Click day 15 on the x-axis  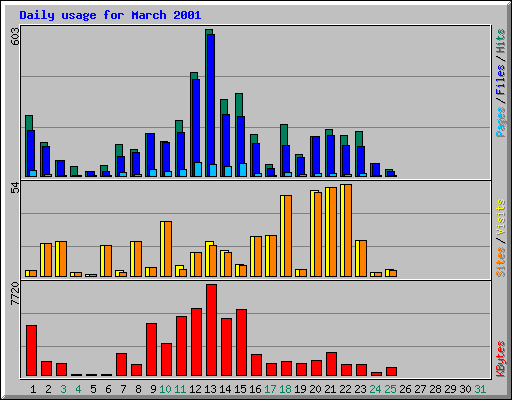[240, 389]
